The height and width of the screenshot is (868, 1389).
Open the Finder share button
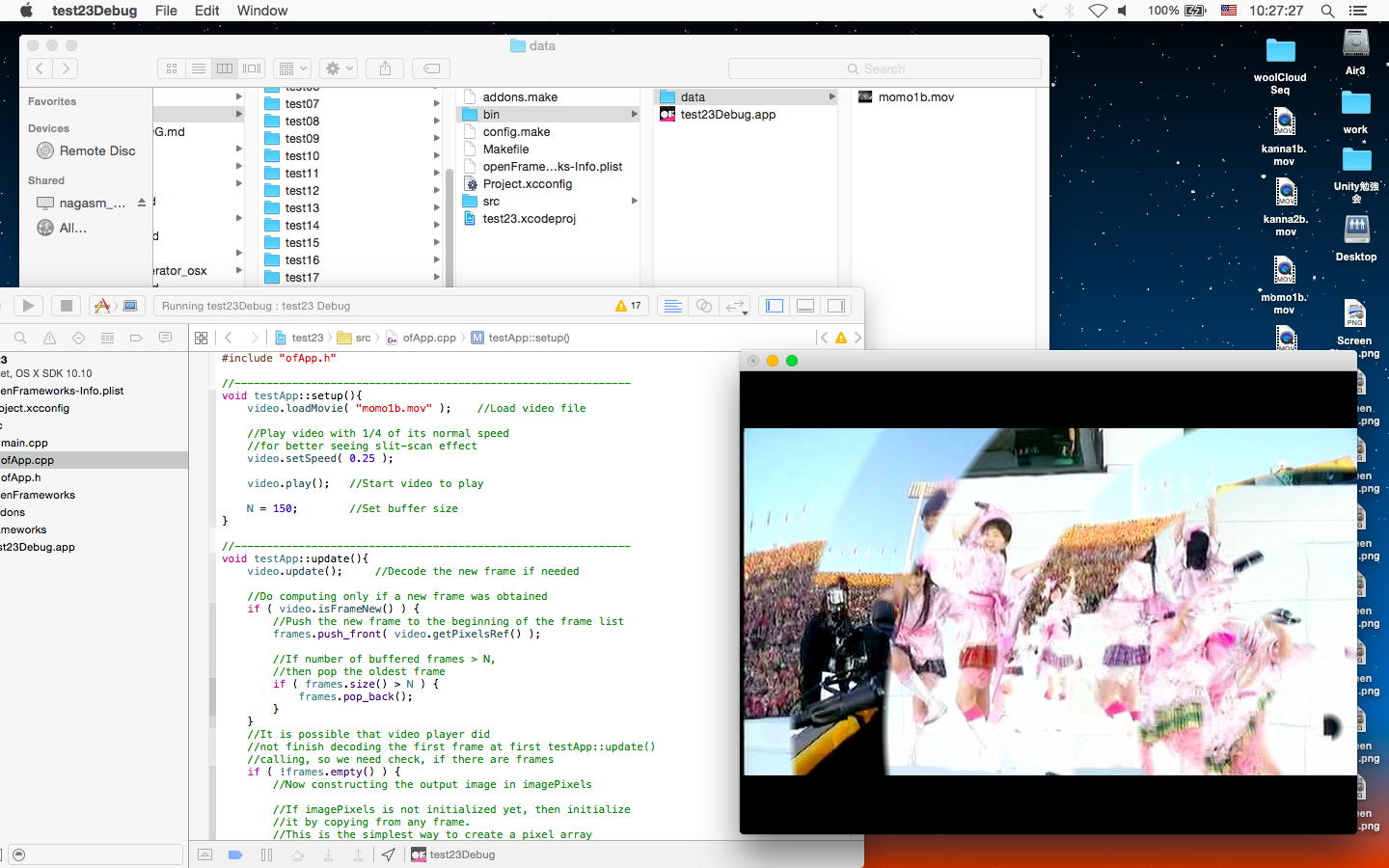coord(385,68)
